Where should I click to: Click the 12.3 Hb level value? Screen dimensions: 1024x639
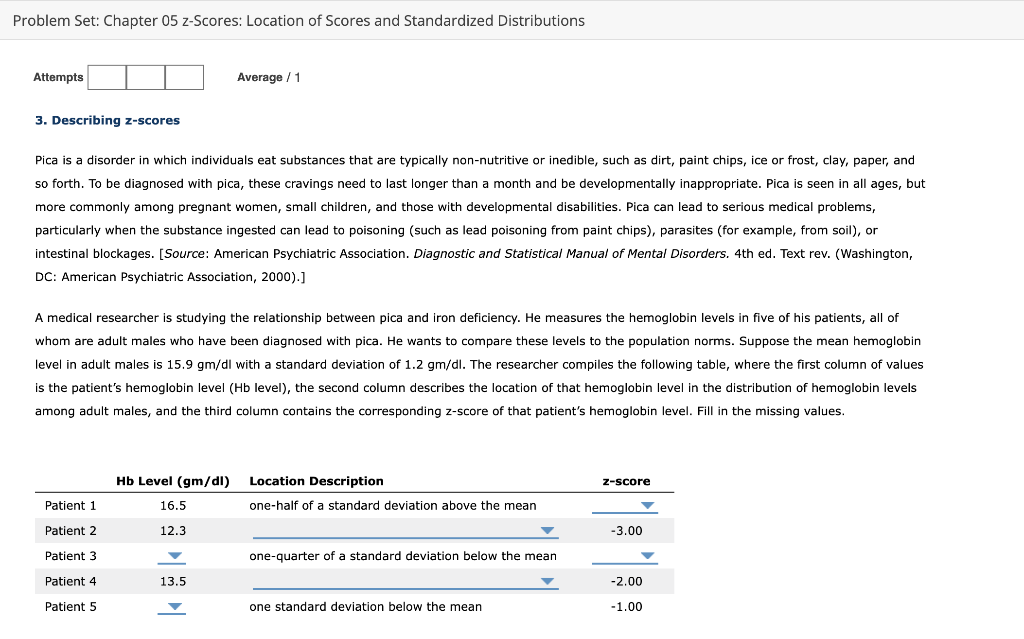[x=173, y=531]
